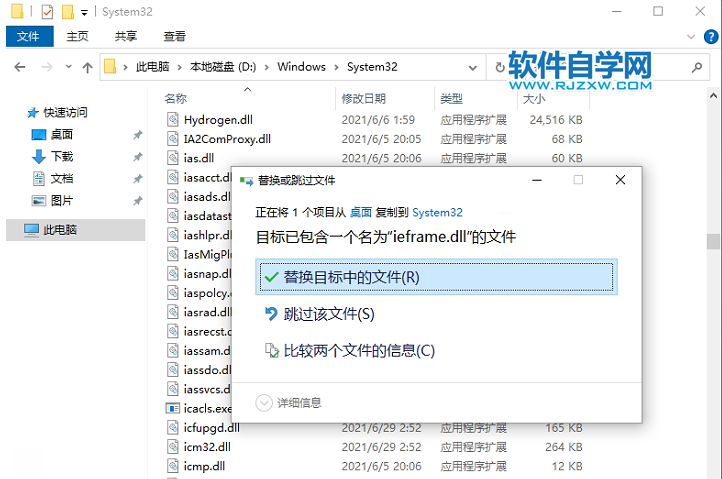Select the Hydrogen.dll file
Screen dimensions: 722x479
tap(218, 120)
